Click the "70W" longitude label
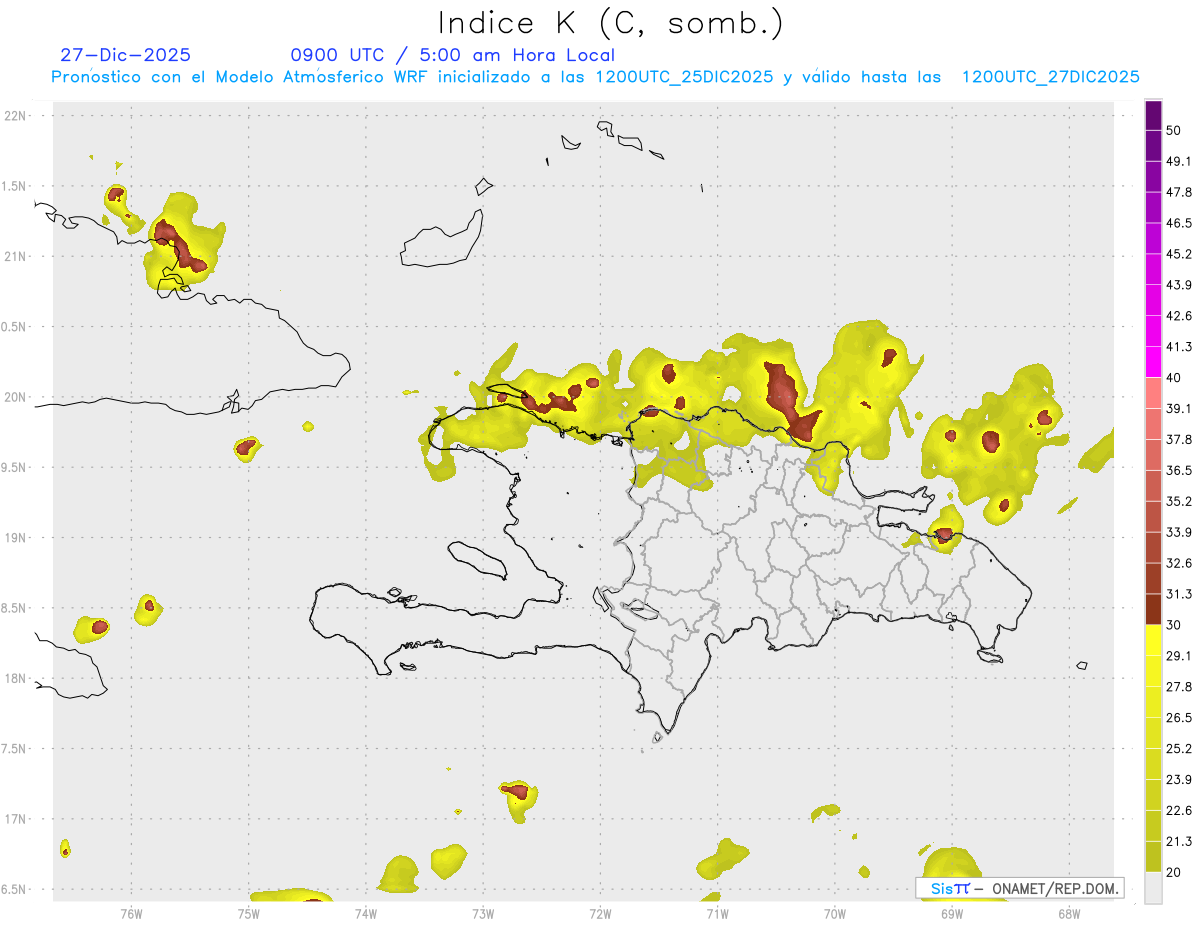This screenshot has height=927, width=1200. click(834, 913)
